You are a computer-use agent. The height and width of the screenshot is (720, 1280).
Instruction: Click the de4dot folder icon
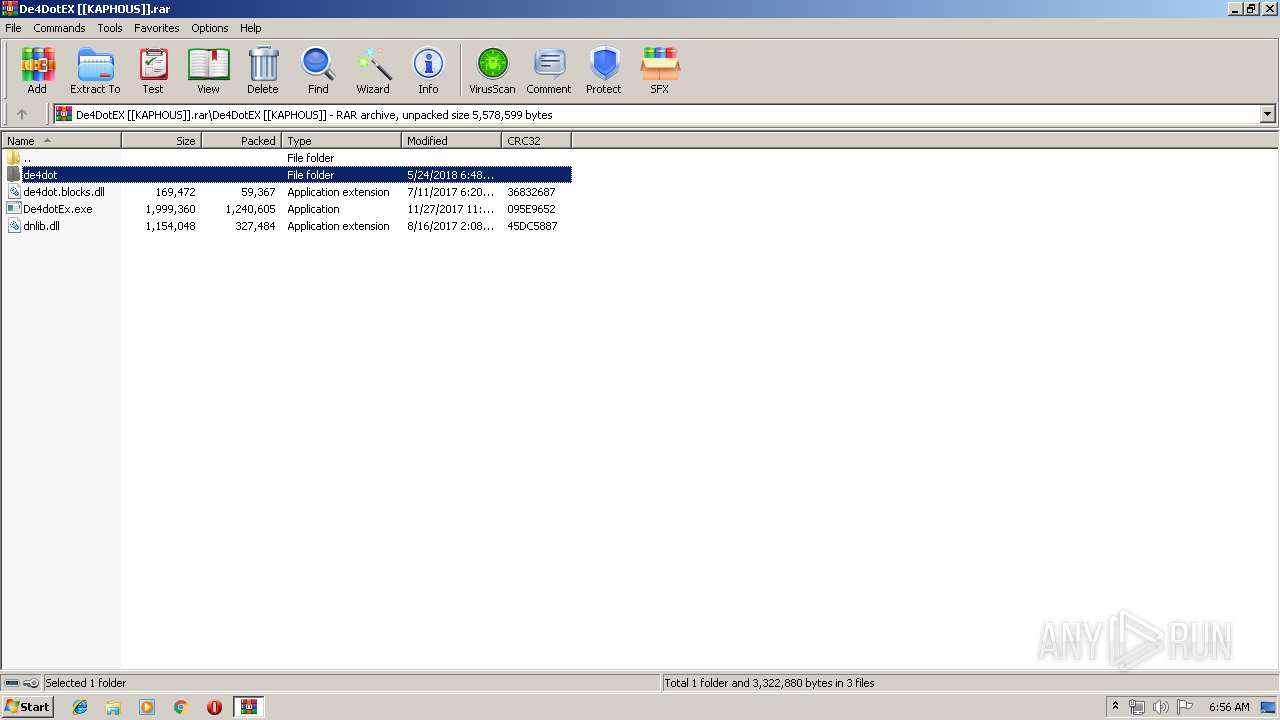[14, 175]
